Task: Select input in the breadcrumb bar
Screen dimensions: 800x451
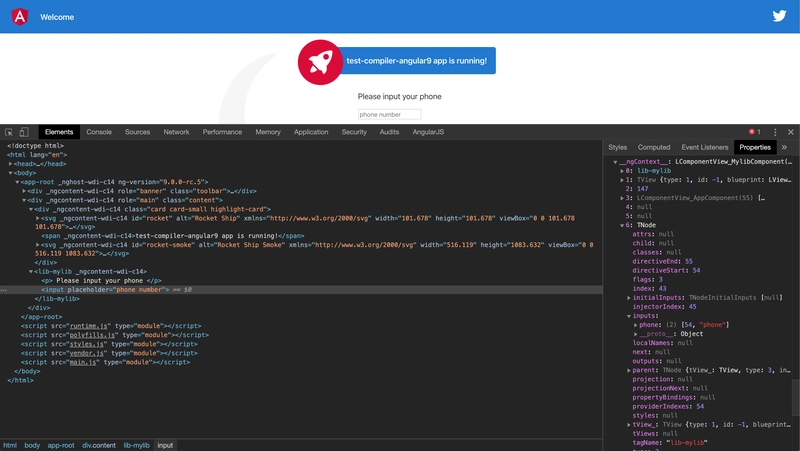Action: (x=165, y=445)
